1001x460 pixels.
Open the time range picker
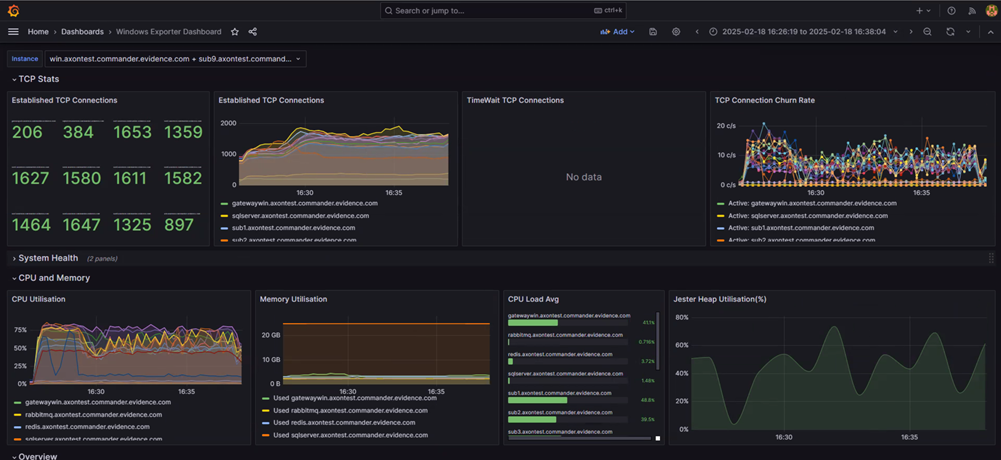pyautogui.click(x=804, y=31)
